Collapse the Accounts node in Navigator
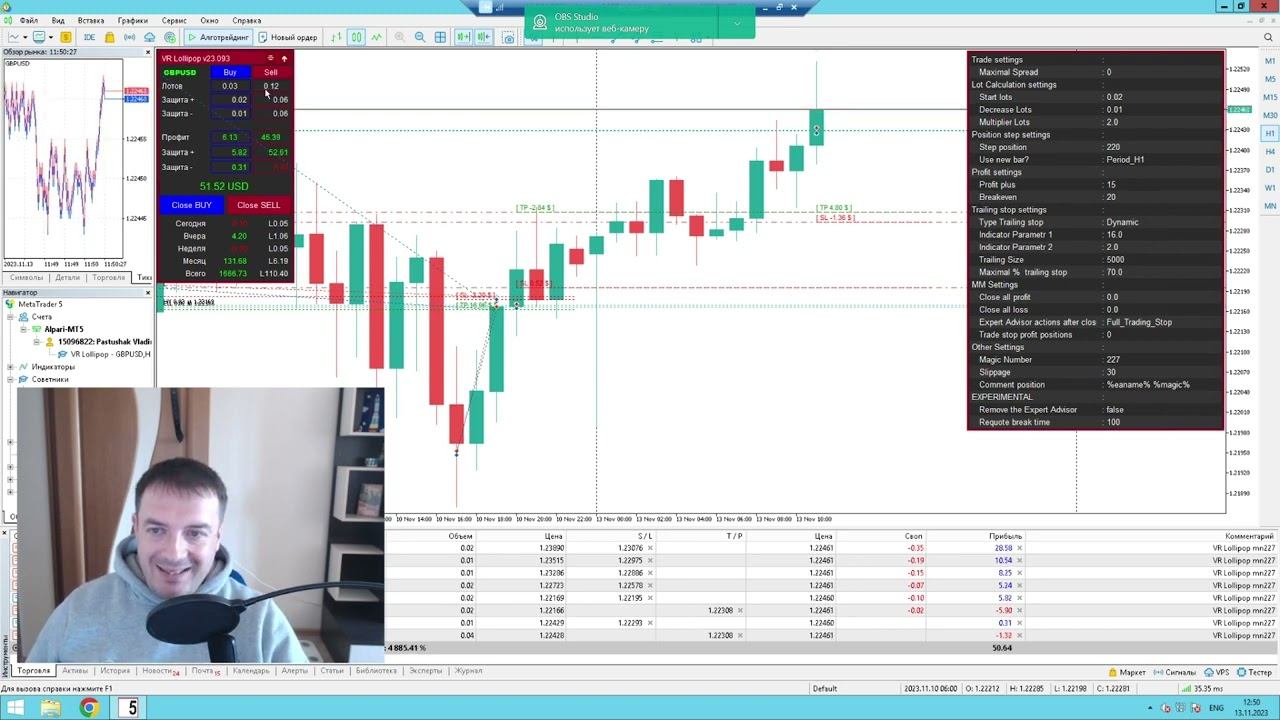The height and width of the screenshot is (720, 1280). pos(10,317)
